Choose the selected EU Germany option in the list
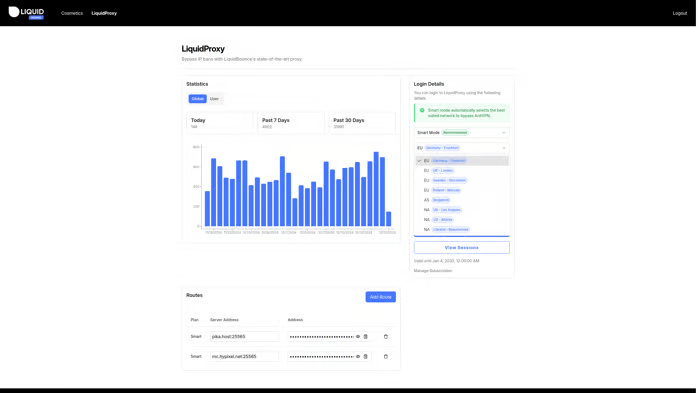This screenshot has width=700, height=393. pyautogui.click(x=462, y=161)
